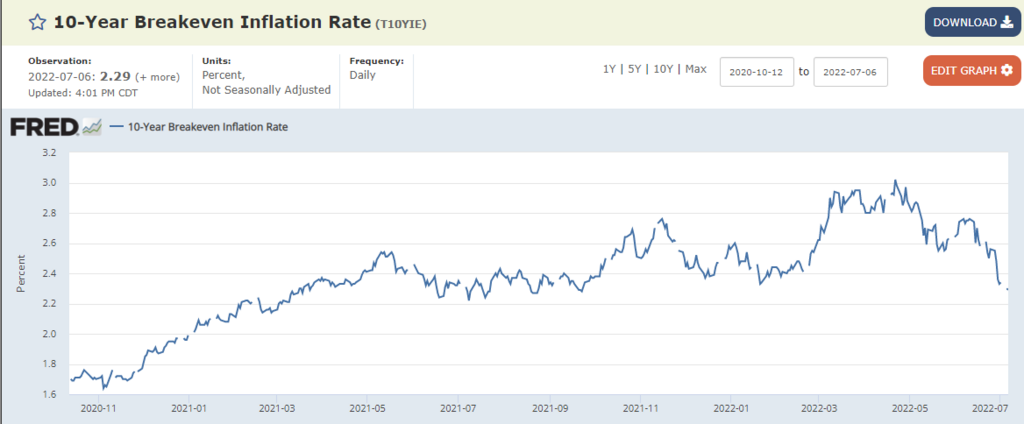Click the 1.6 y-axis label
This screenshot has width=1024, height=424.
coord(50,395)
